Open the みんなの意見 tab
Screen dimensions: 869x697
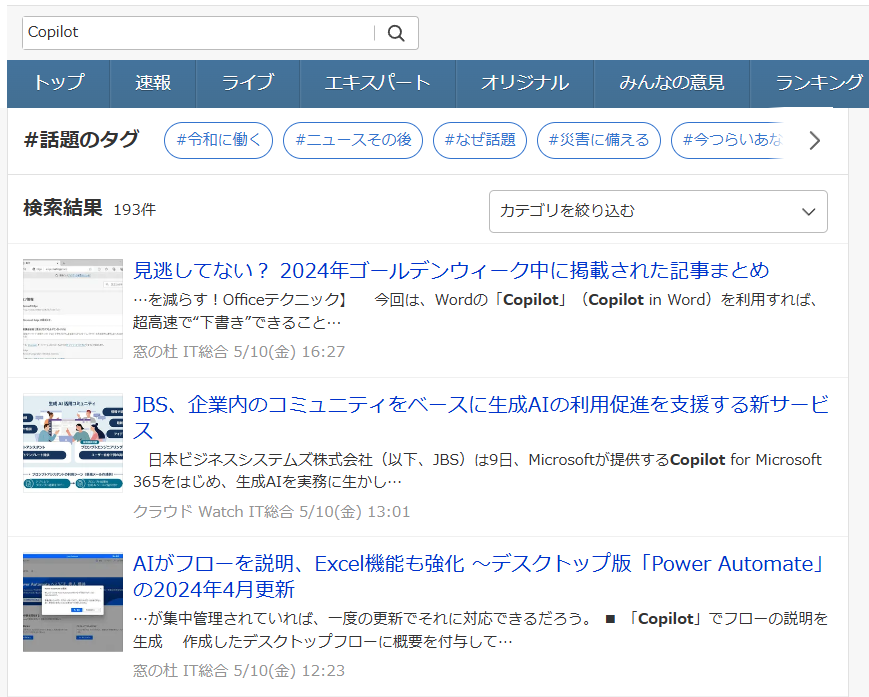(672, 83)
